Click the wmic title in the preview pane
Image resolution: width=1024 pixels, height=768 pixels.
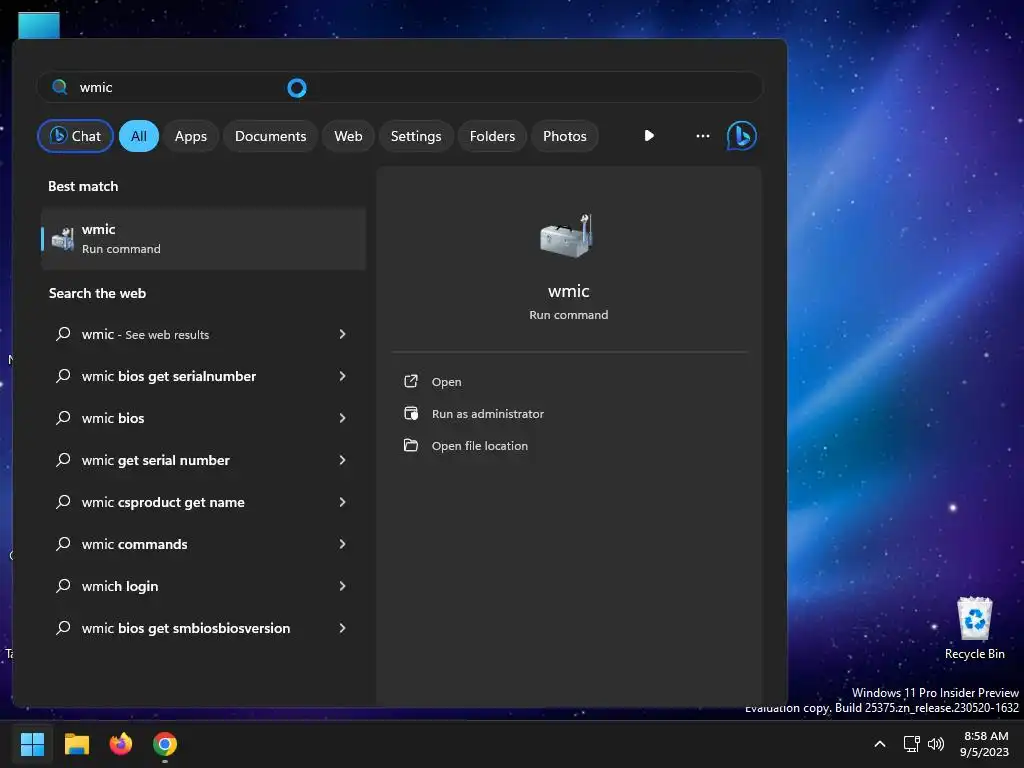click(x=568, y=291)
